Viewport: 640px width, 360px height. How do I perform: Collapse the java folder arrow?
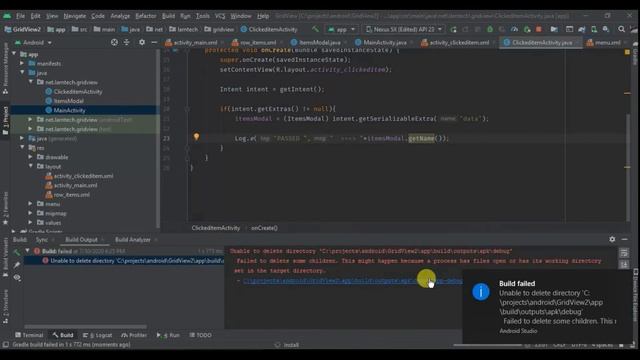(22, 73)
